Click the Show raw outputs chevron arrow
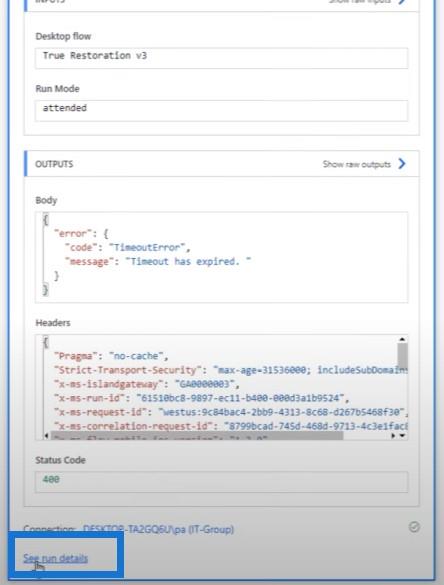The height and width of the screenshot is (585, 444). pos(401,164)
